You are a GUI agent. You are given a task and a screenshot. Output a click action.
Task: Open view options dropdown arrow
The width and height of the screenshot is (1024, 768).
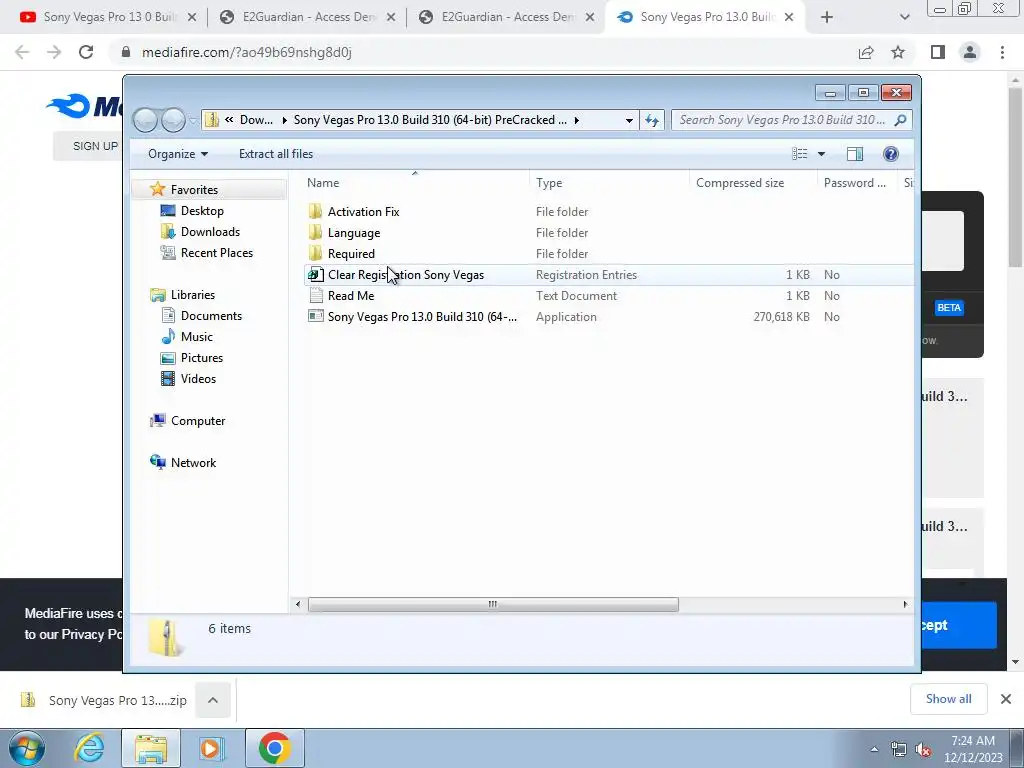pos(822,153)
